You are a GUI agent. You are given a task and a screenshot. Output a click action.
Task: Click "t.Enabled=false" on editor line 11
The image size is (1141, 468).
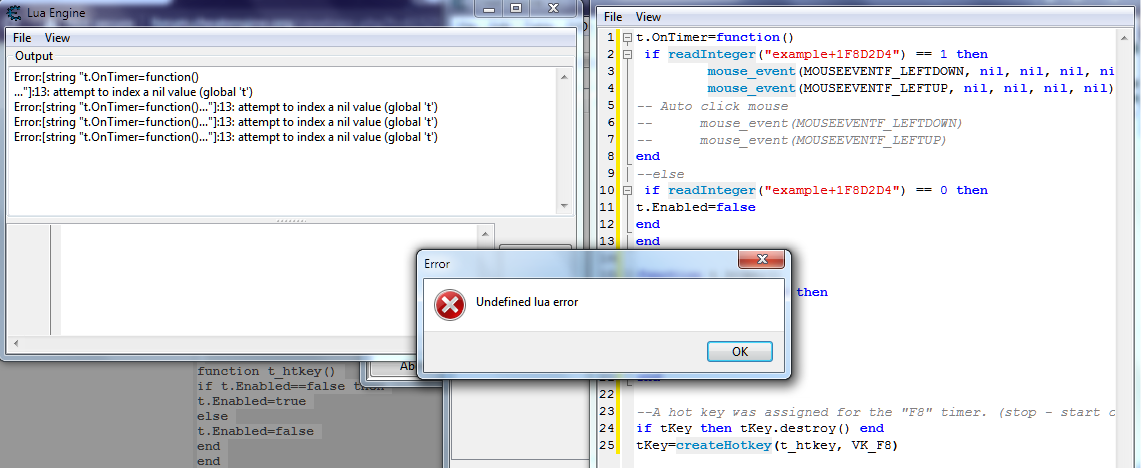(696, 207)
